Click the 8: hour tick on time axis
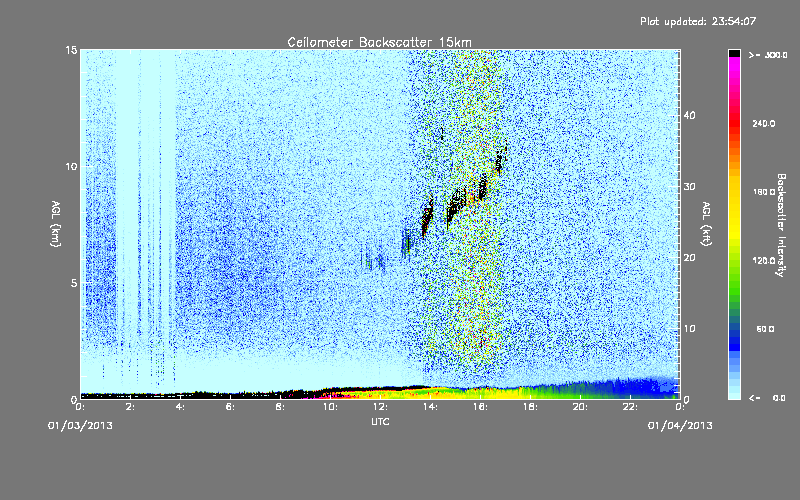The height and width of the screenshot is (500, 800). tap(281, 407)
